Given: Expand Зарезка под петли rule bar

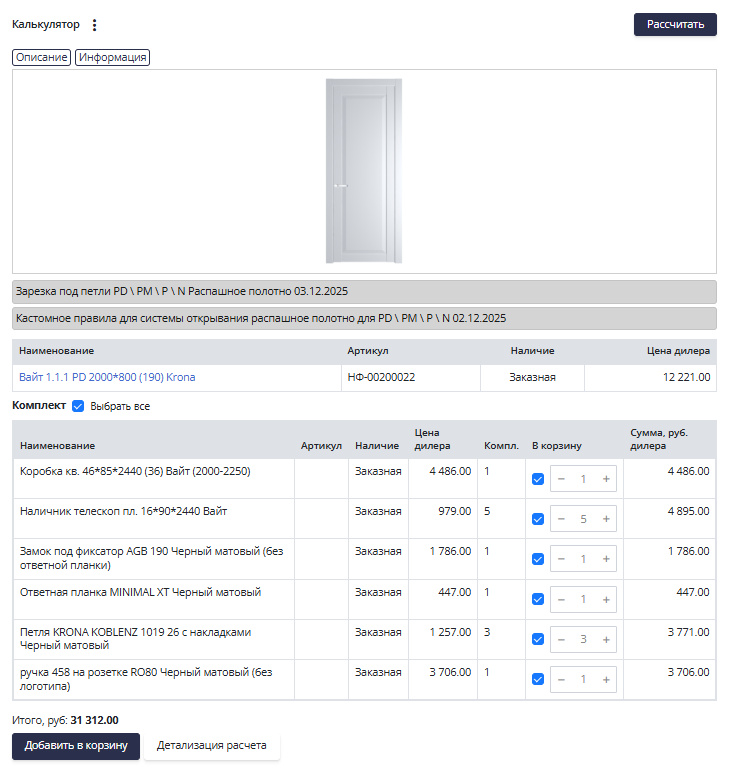Looking at the screenshot, I should pos(364,291).
